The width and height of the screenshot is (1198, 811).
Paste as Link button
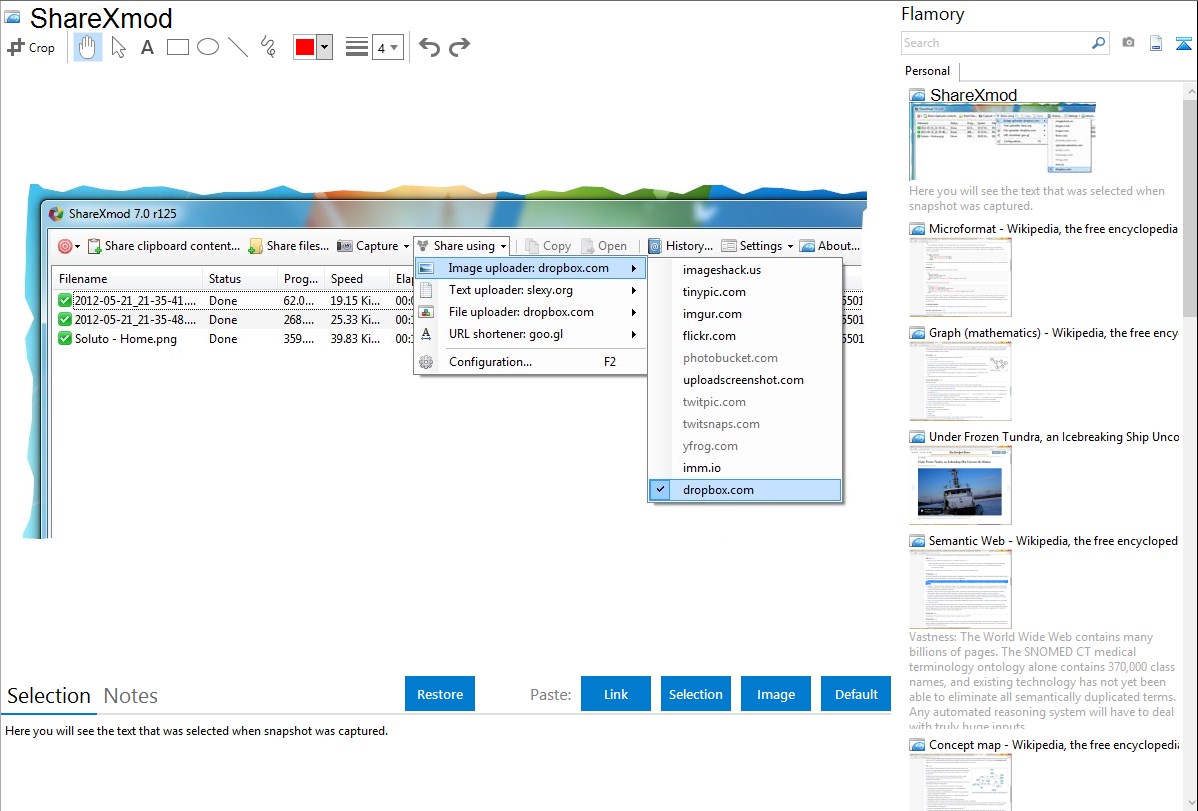[616, 694]
